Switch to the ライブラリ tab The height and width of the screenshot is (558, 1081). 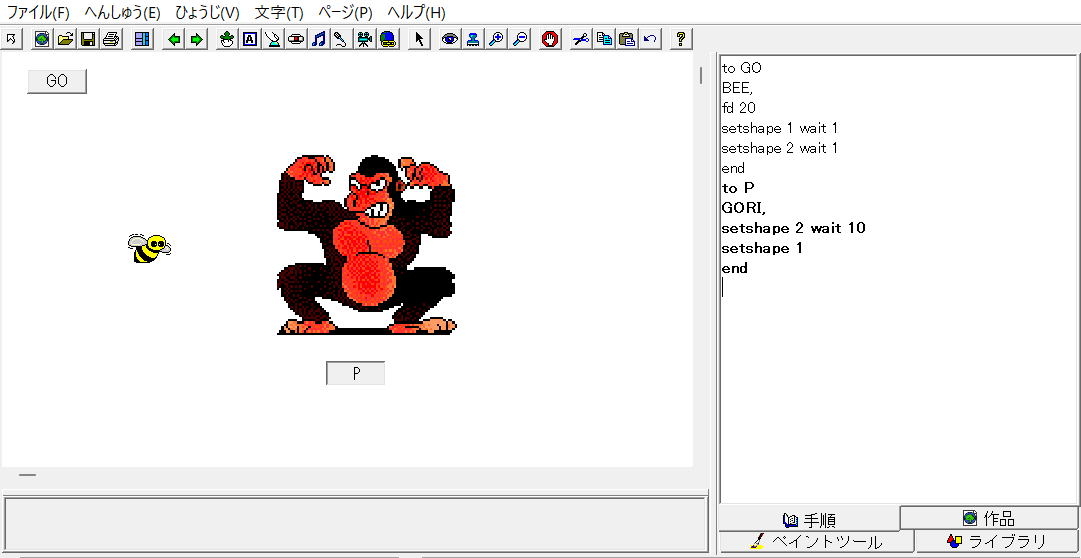(997, 541)
